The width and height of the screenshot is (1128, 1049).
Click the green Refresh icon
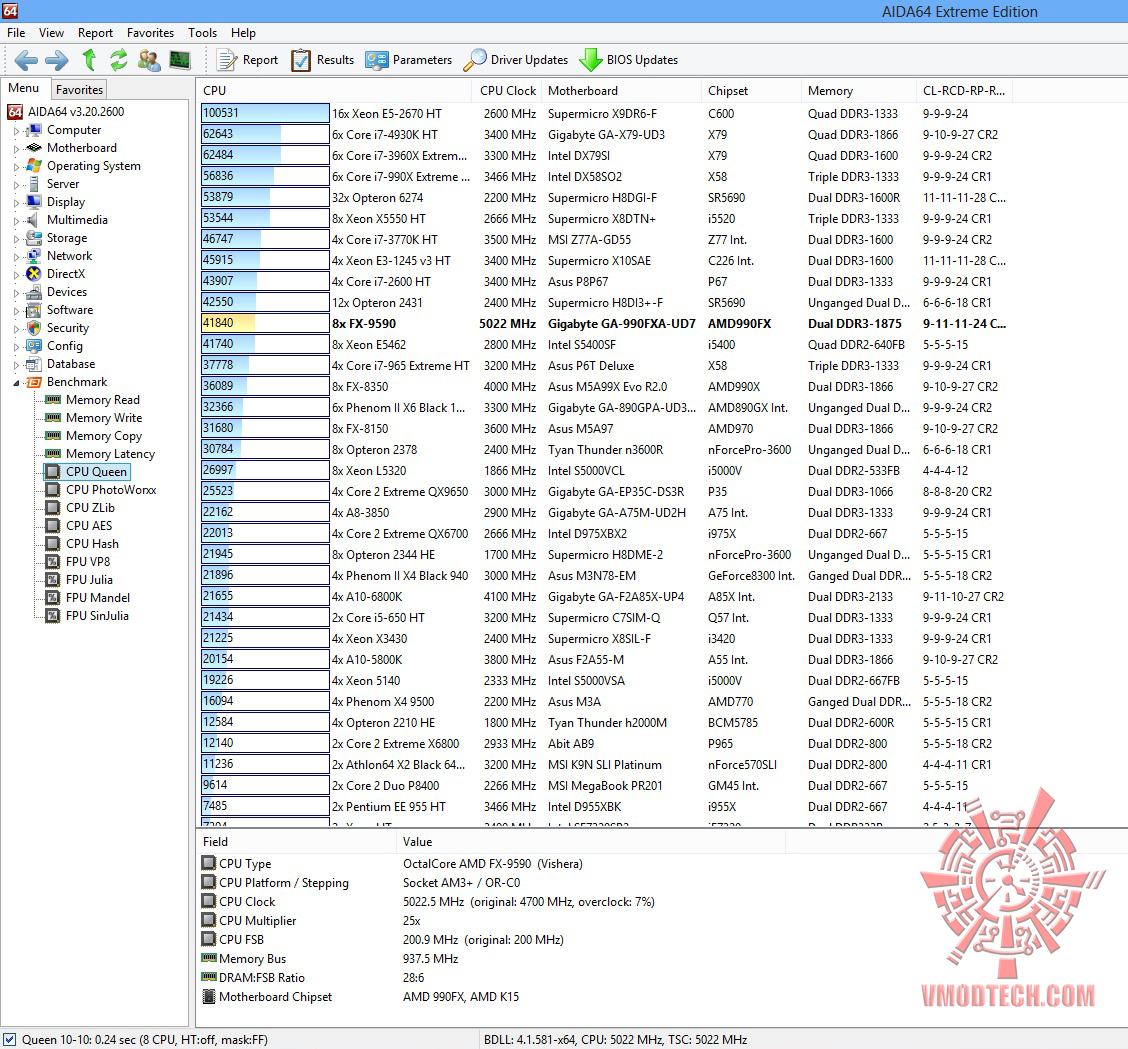tap(119, 60)
